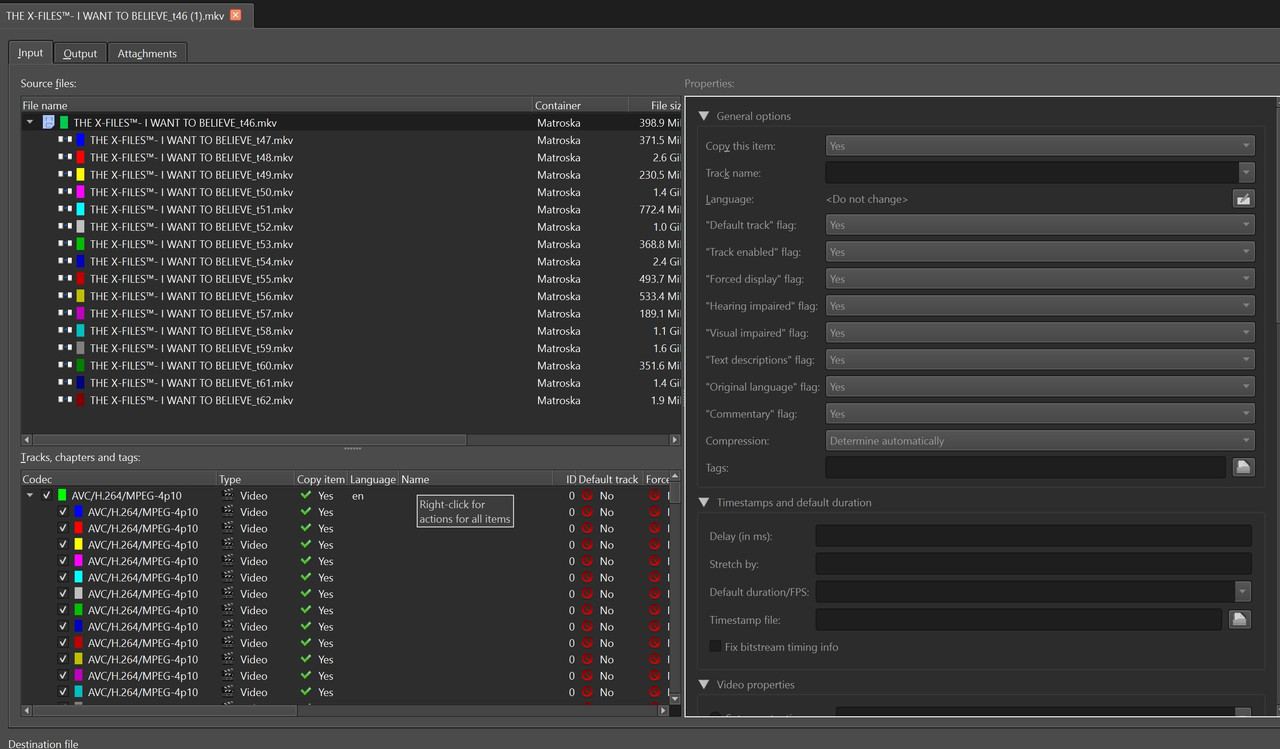Click the red 'No' icon in the cyan track row
This screenshot has height=749, width=1280.
coord(588,577)
